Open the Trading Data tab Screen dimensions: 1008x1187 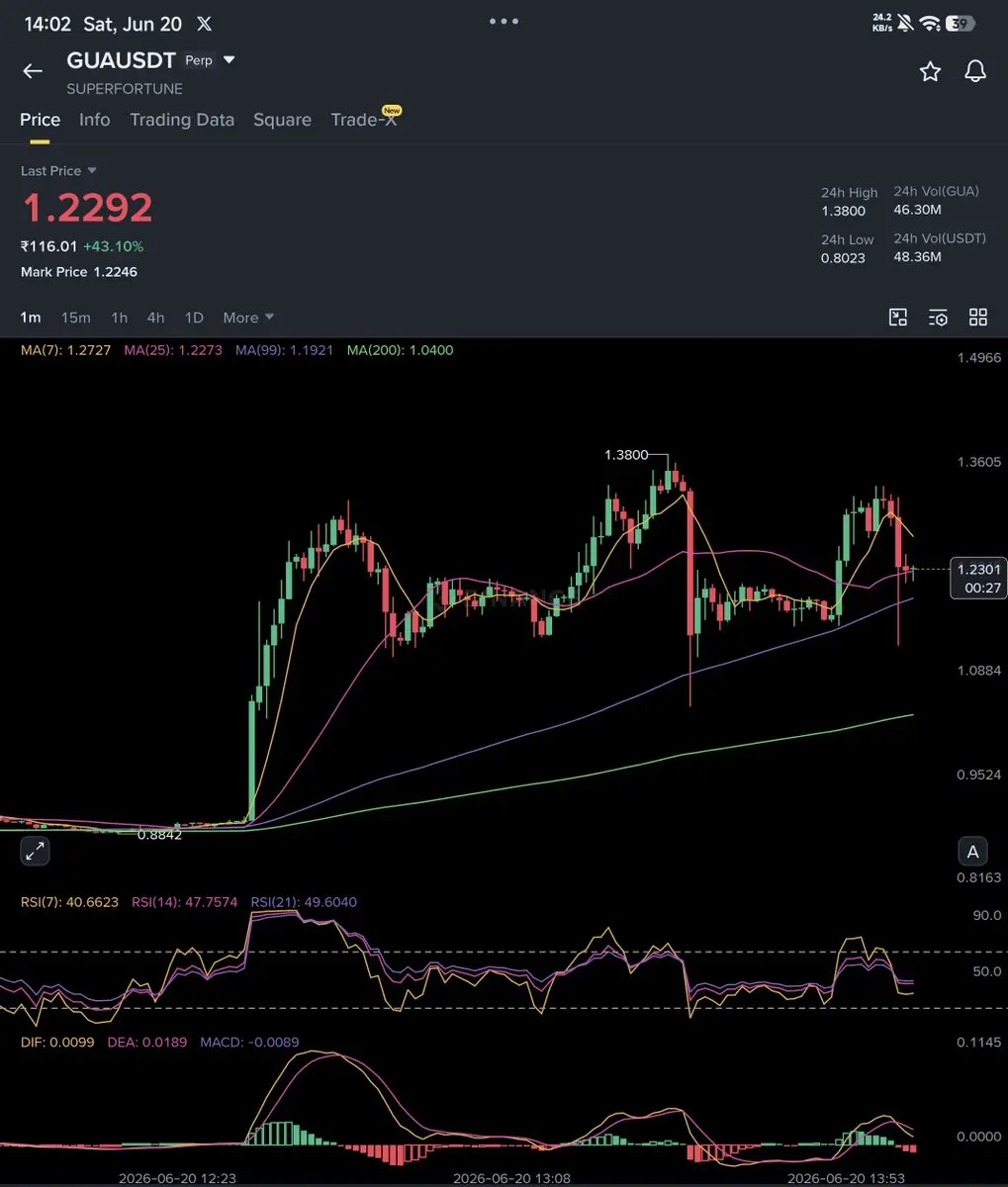click(182, 120)
